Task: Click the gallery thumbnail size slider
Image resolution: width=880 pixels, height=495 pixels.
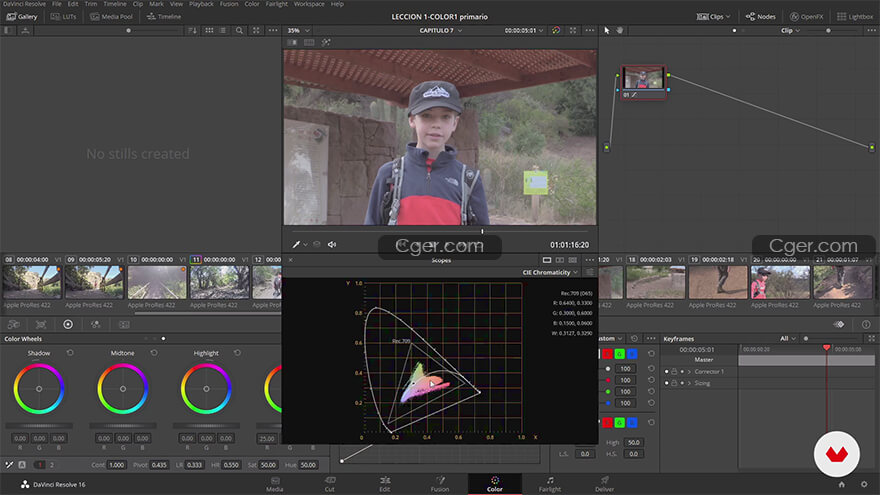Action: [129, 30]
